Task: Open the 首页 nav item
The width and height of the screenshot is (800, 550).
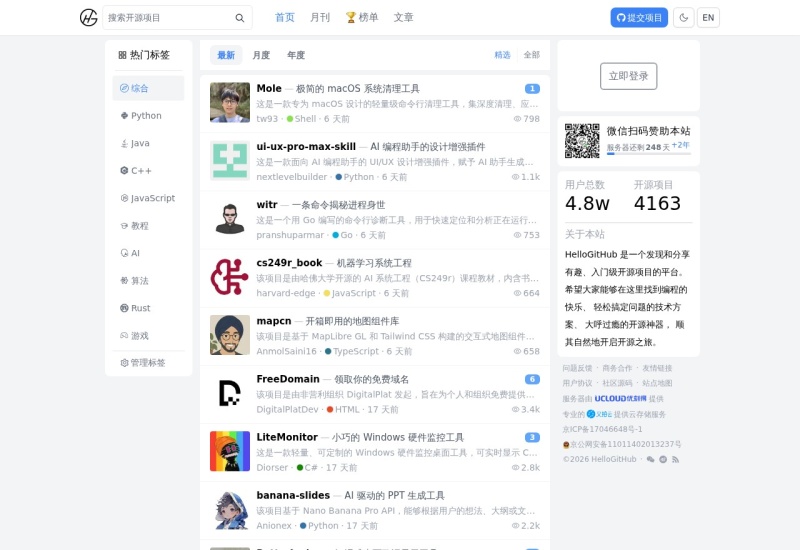Action: [x=285, y=17]
